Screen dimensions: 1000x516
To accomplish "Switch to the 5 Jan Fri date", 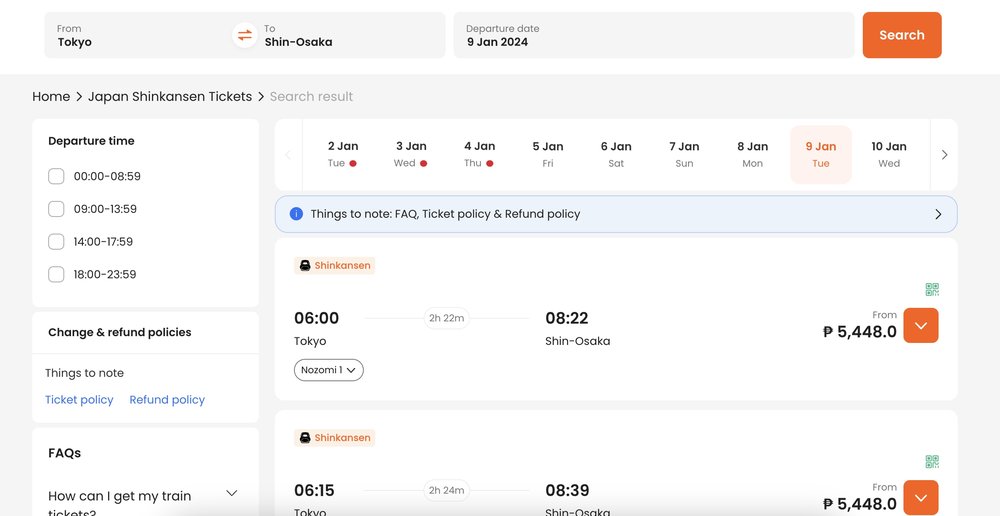I will tap(548, 154).
